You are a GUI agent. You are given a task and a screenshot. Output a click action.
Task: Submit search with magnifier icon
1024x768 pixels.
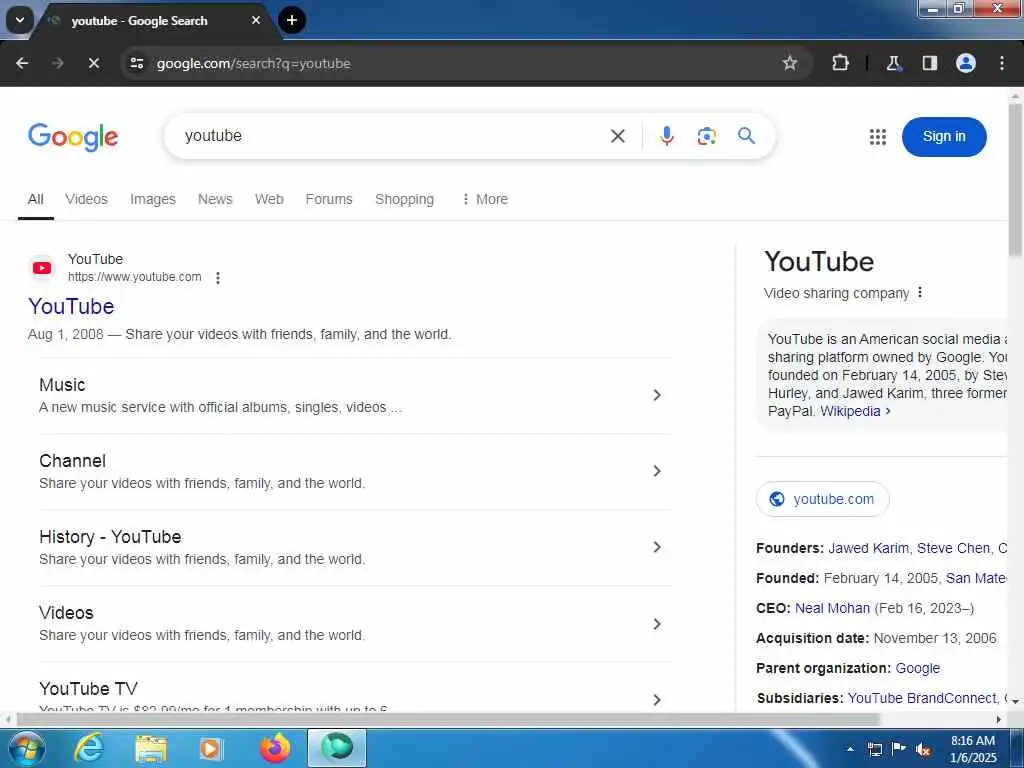point(746,136)
